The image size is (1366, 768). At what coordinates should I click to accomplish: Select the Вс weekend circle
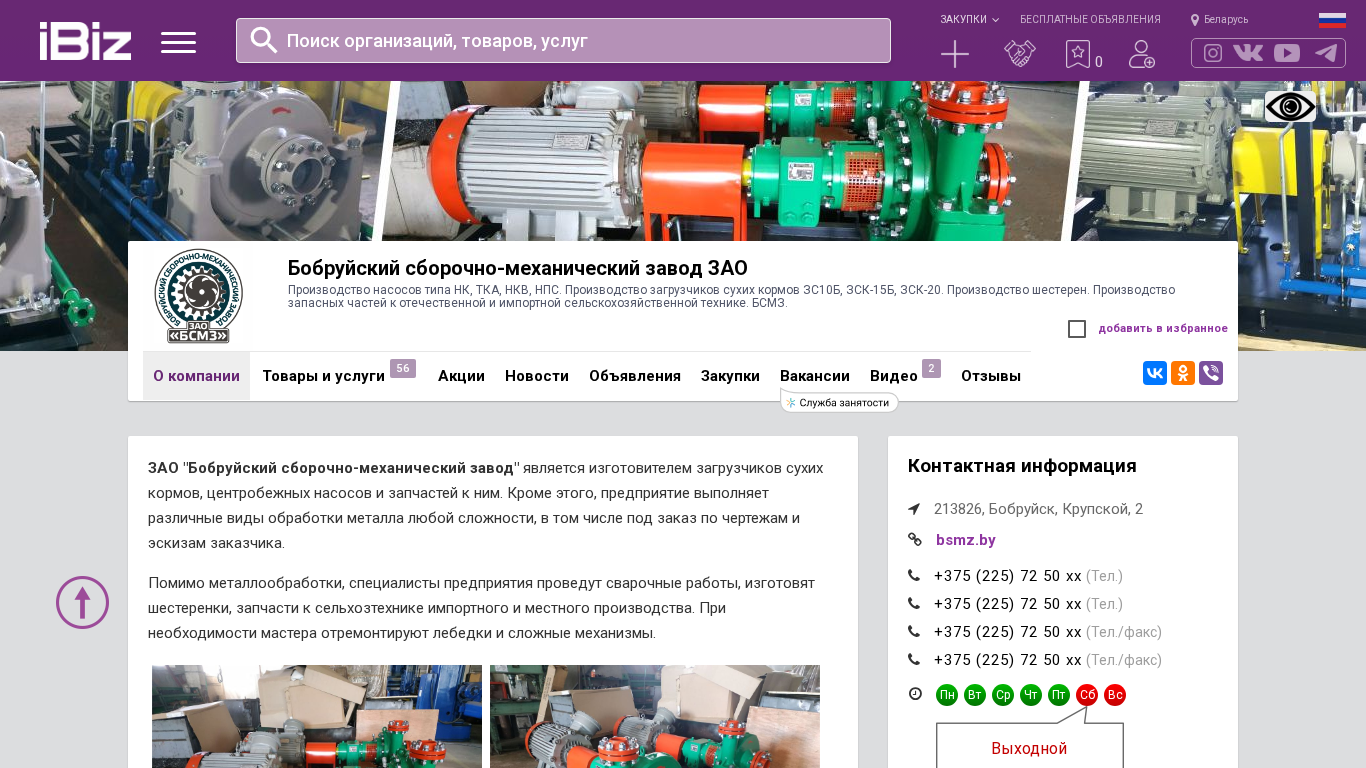pos(1115,695)
